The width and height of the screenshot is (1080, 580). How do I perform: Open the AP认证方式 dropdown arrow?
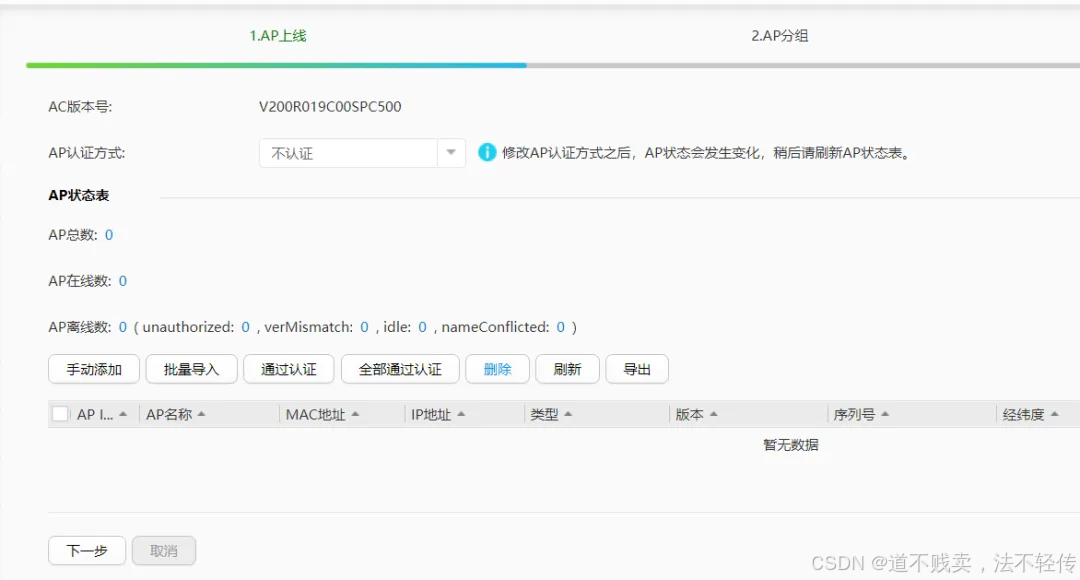tap(451, 153)
